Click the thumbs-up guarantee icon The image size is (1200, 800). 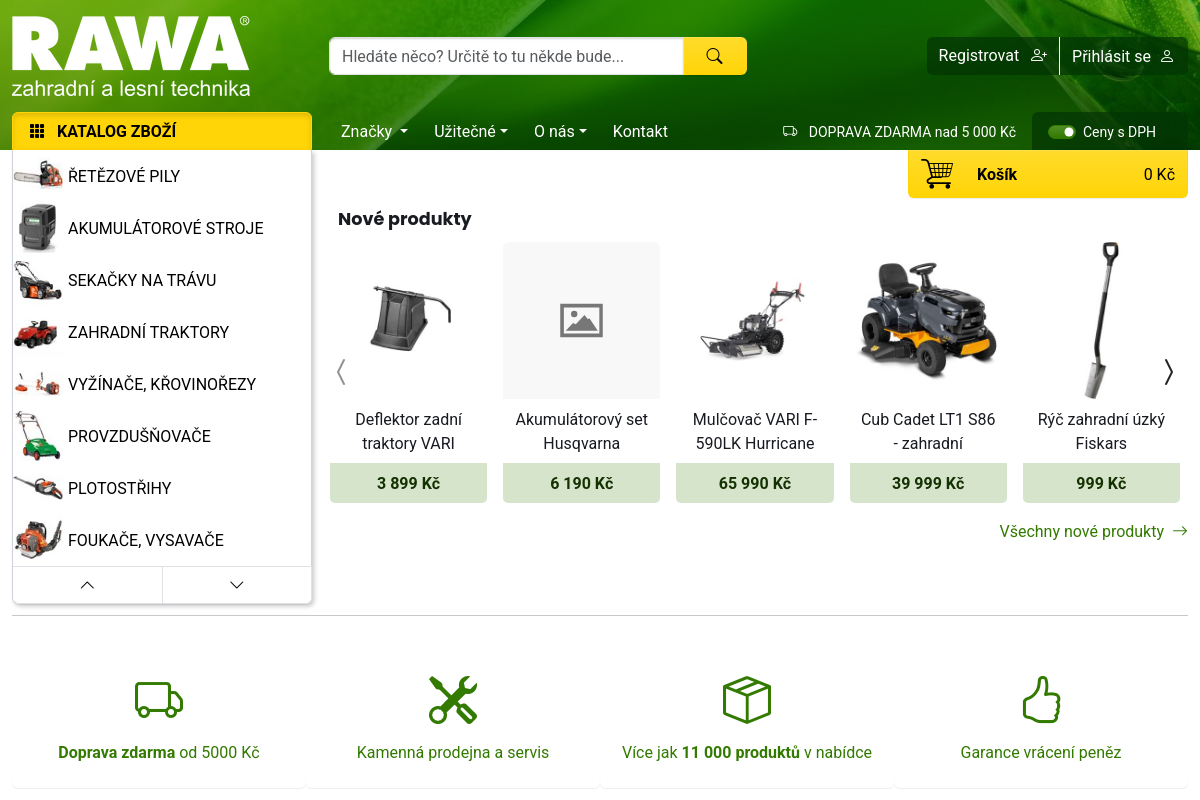click(x=1041, y=699)
